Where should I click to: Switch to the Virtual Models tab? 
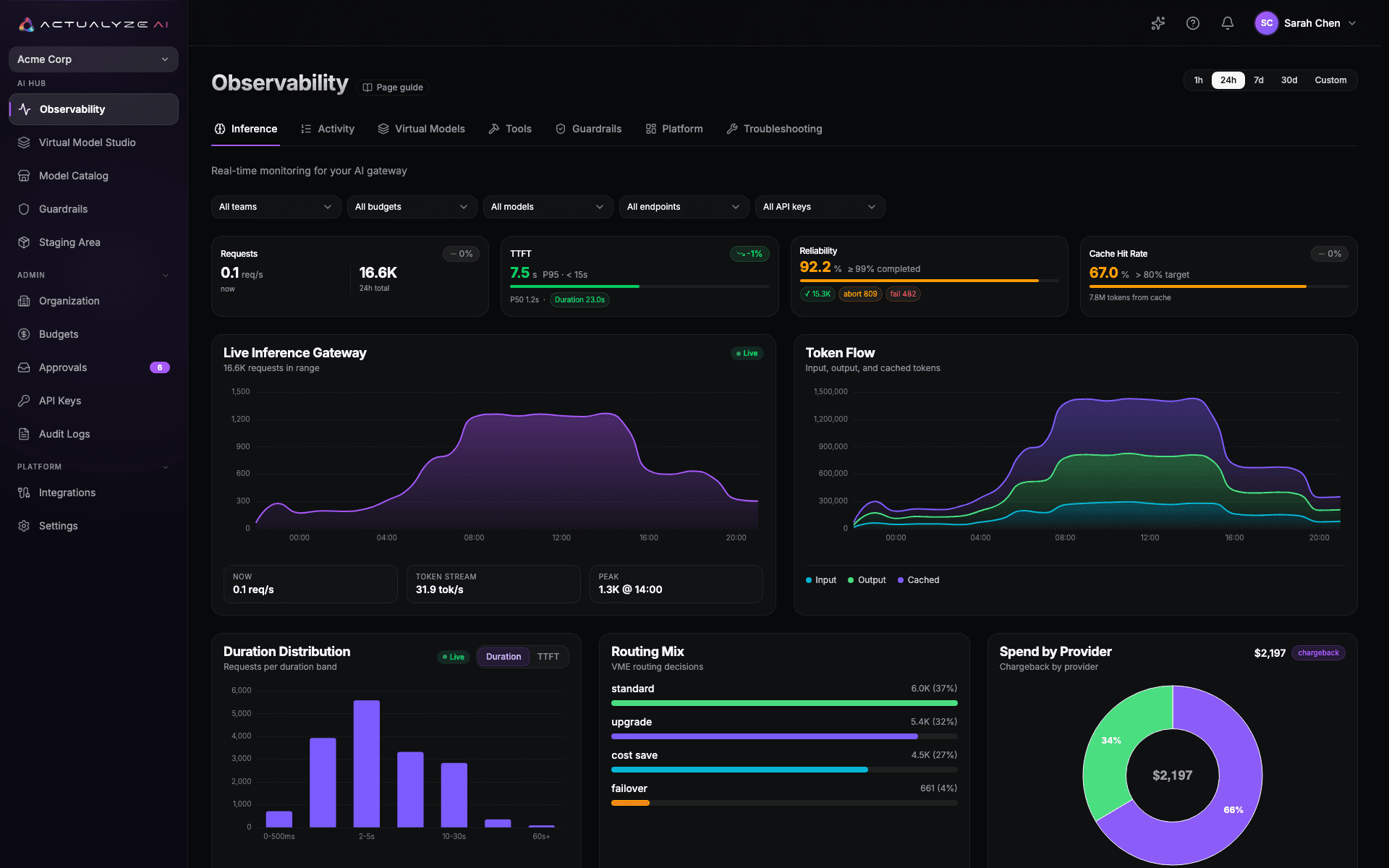[x=421, y=129]
